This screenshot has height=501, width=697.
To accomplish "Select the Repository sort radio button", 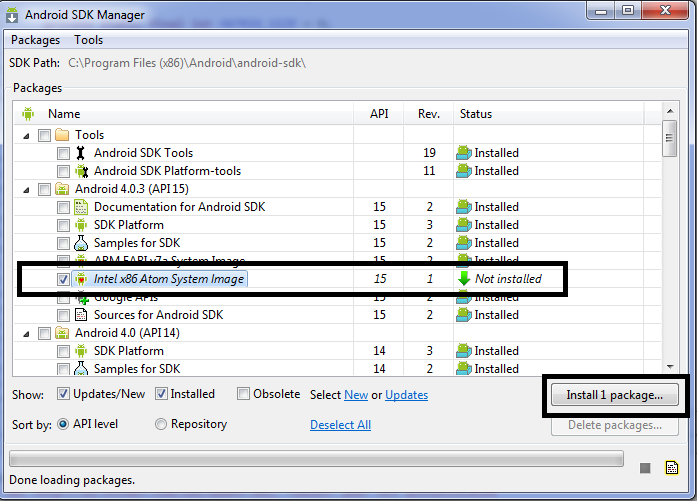I will click(x=161, y=424).
